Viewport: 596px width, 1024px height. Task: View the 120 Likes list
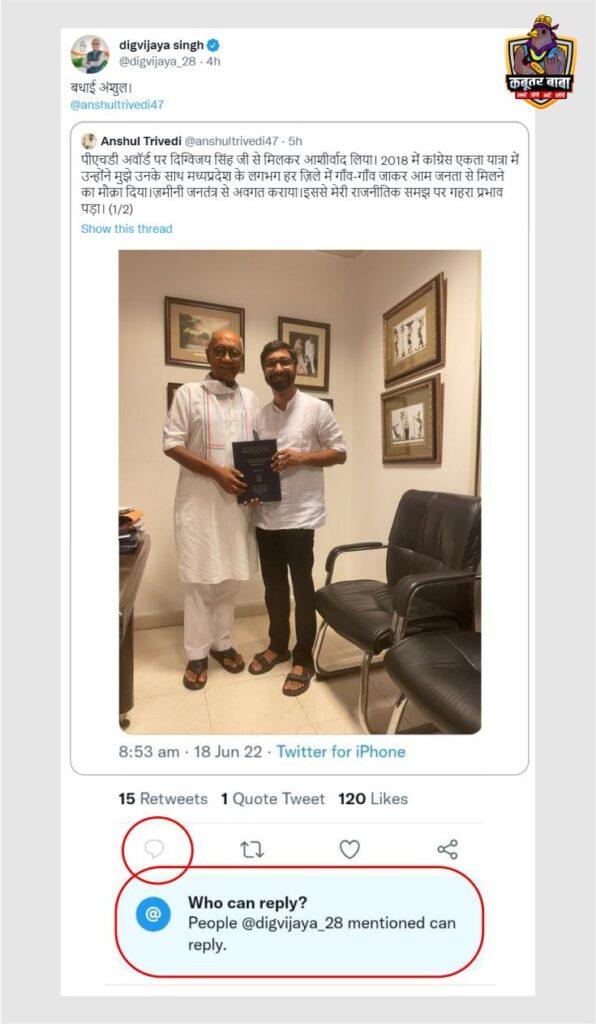373,799
